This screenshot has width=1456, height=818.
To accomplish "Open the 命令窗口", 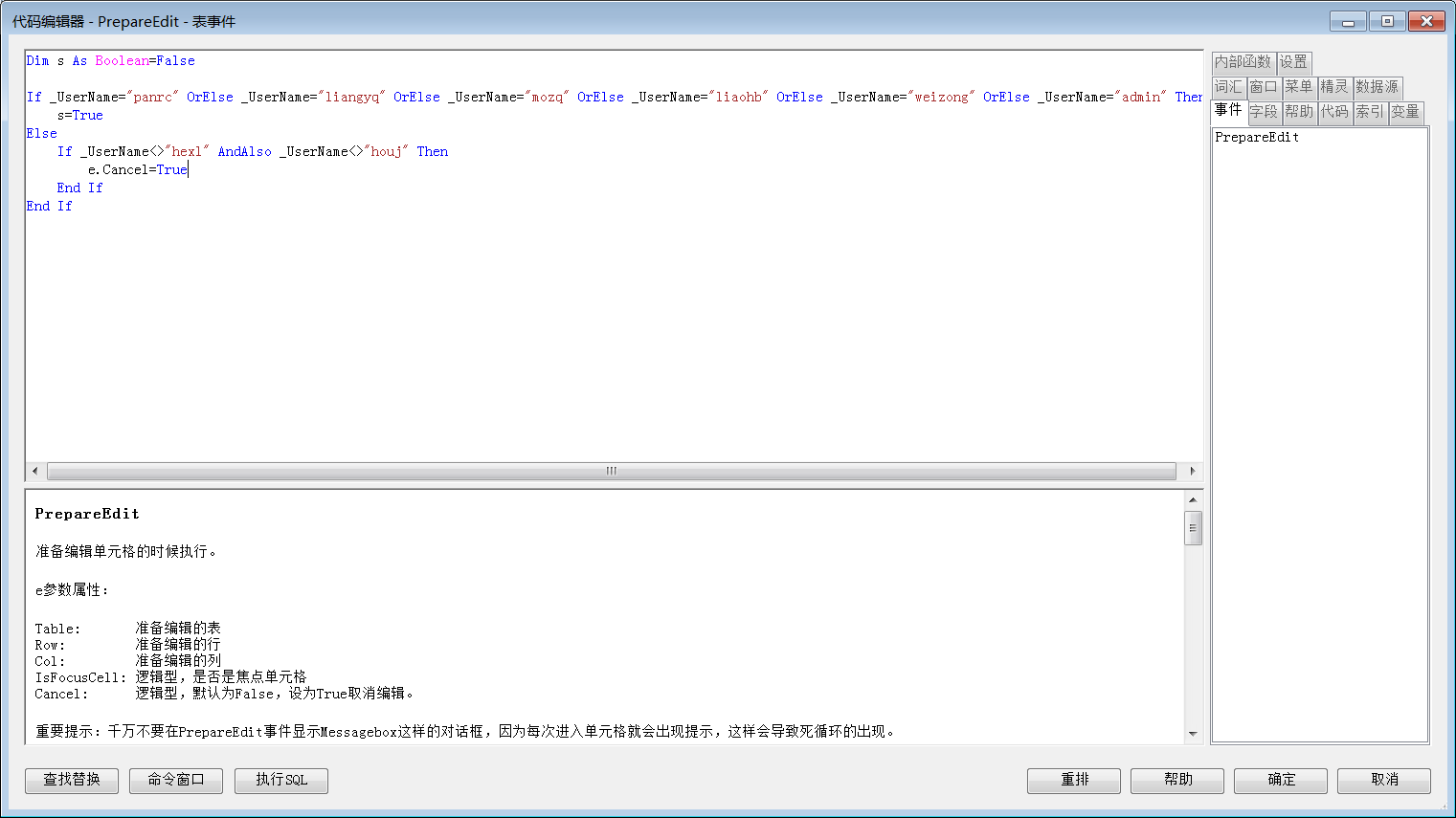I will (176, 780).
